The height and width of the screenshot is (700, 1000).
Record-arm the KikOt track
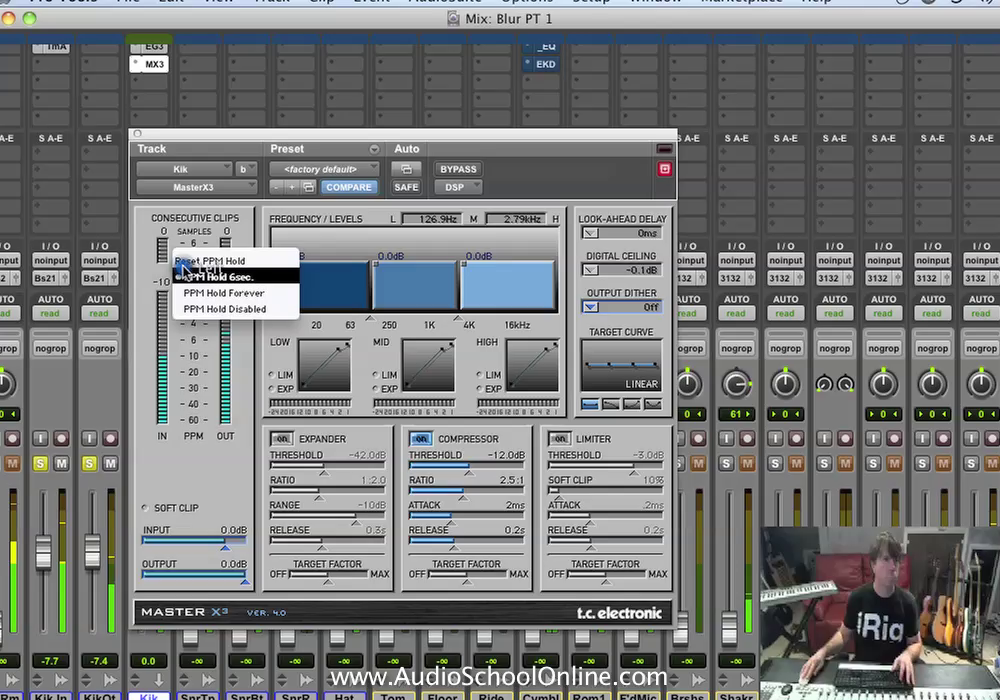[110, 439]
